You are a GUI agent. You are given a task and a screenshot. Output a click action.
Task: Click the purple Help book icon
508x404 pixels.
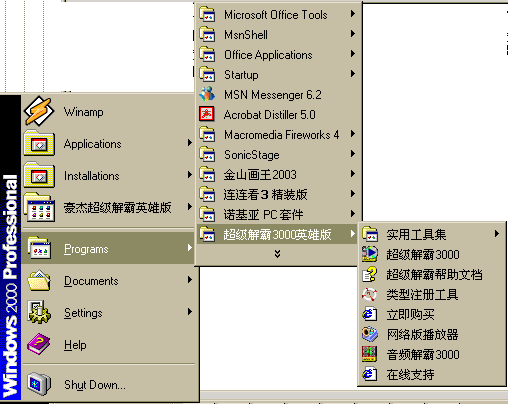point(39,344)
